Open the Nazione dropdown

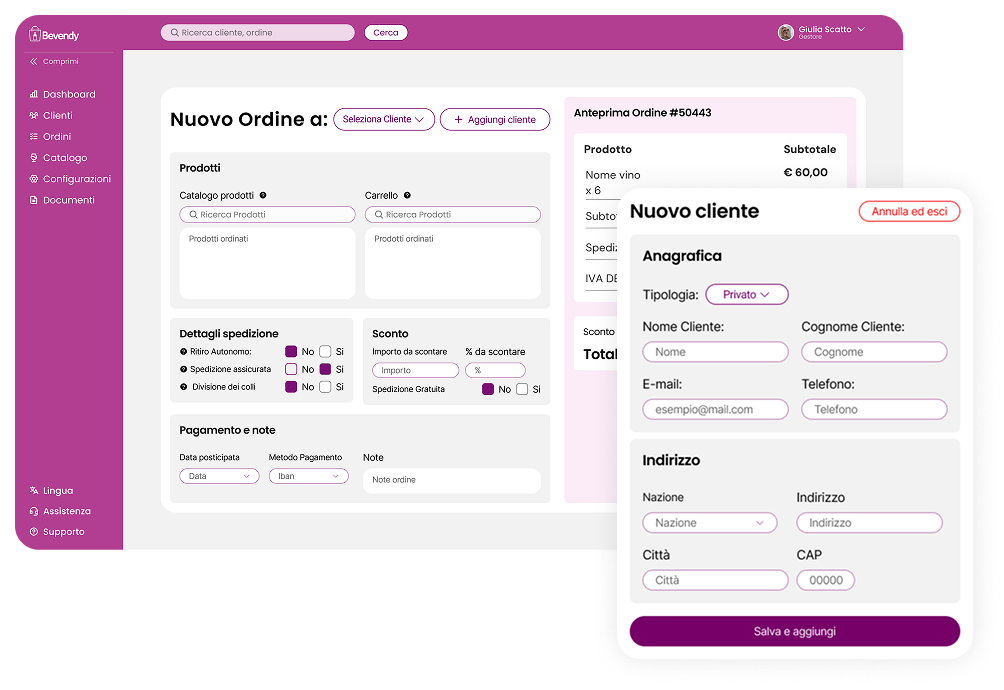709,522
